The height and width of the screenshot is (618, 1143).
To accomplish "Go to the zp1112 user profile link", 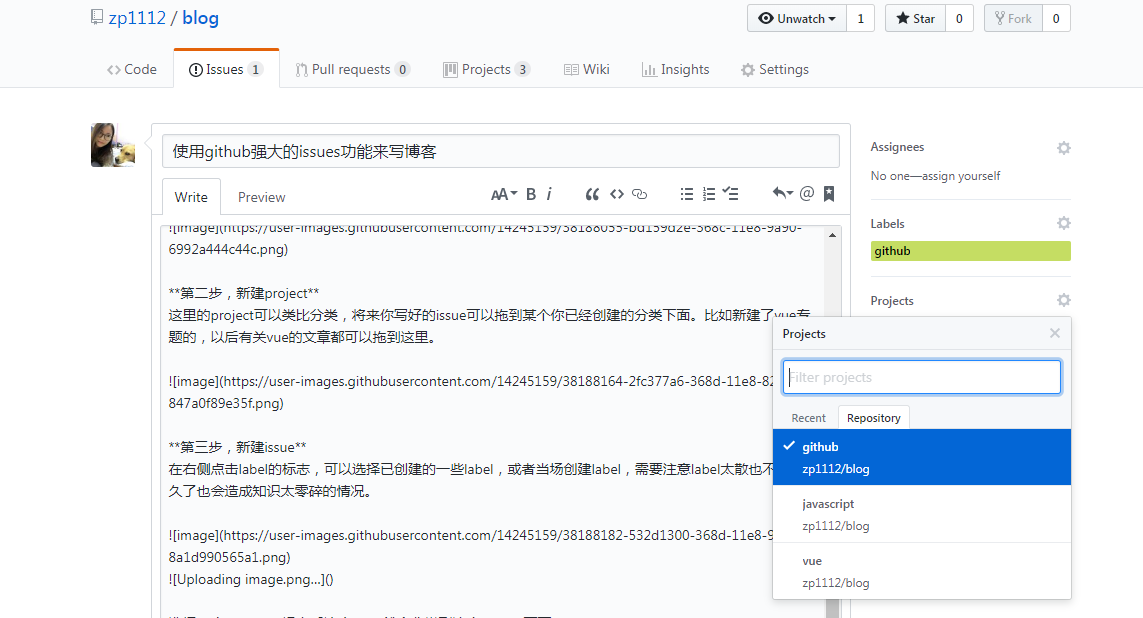I will pyautogui.click(x=137, y=18).
